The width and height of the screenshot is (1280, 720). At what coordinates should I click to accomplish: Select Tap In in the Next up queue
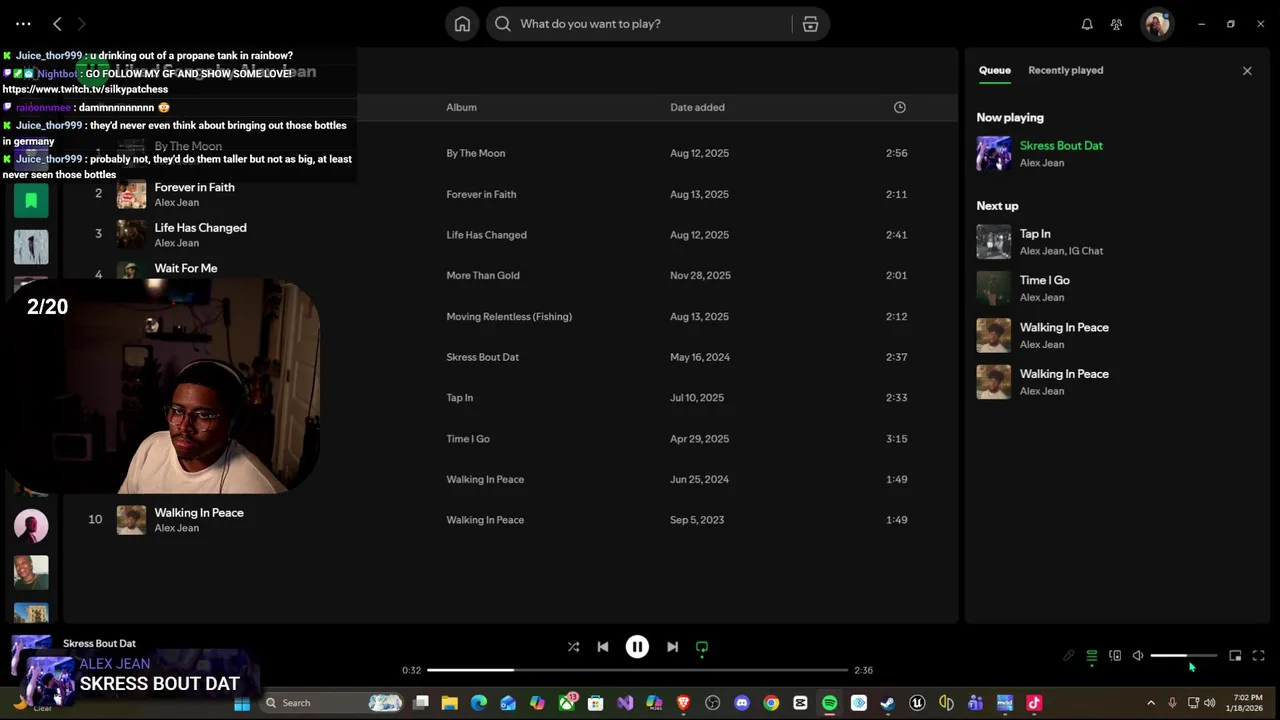1035,234
